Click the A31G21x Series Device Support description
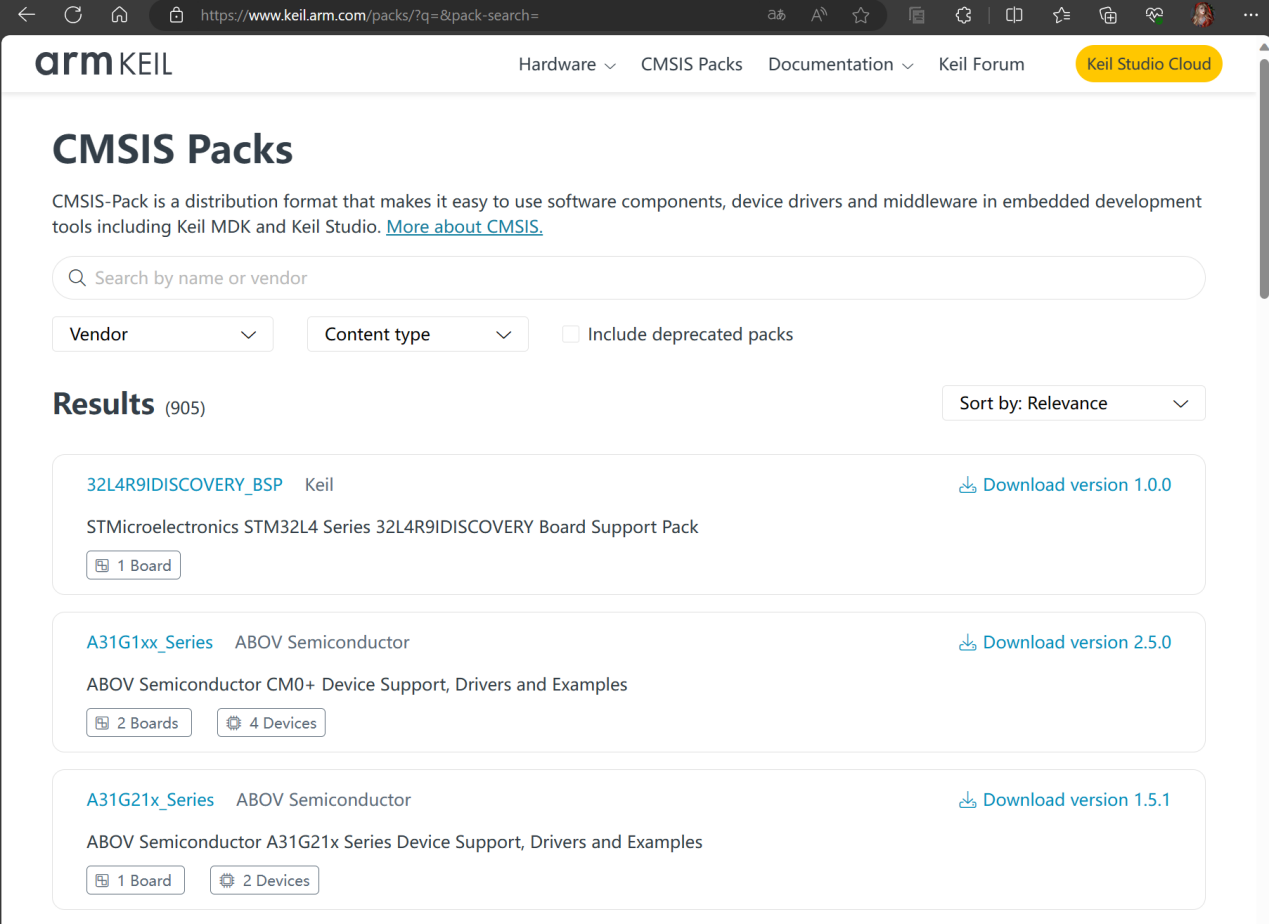This screenshot has height=924, width=1269. tap(395, 842)
